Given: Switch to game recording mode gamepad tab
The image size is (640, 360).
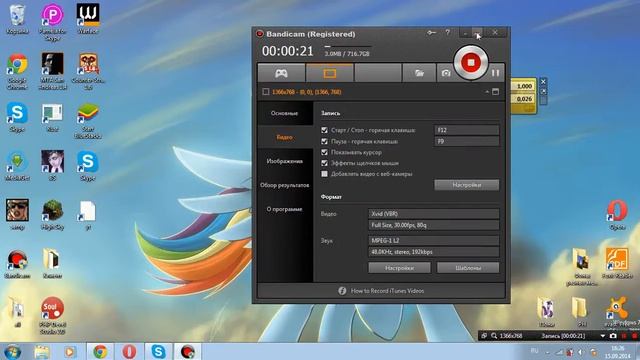Looking at the screenshot, I should [281, 73].
